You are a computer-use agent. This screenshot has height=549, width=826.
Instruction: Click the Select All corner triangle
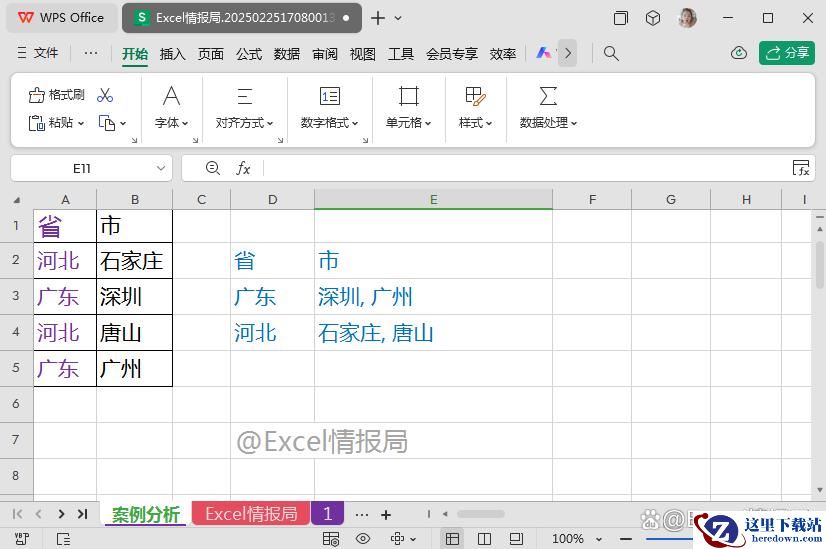pyautogui.click(x=17, y=200)
